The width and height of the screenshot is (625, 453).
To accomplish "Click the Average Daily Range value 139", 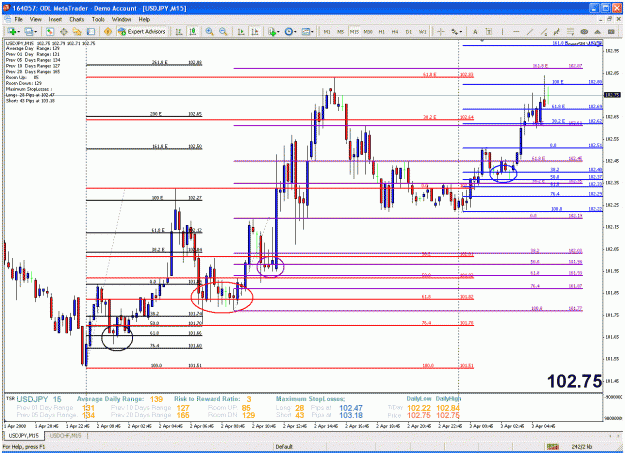I will tap(156, 399).
